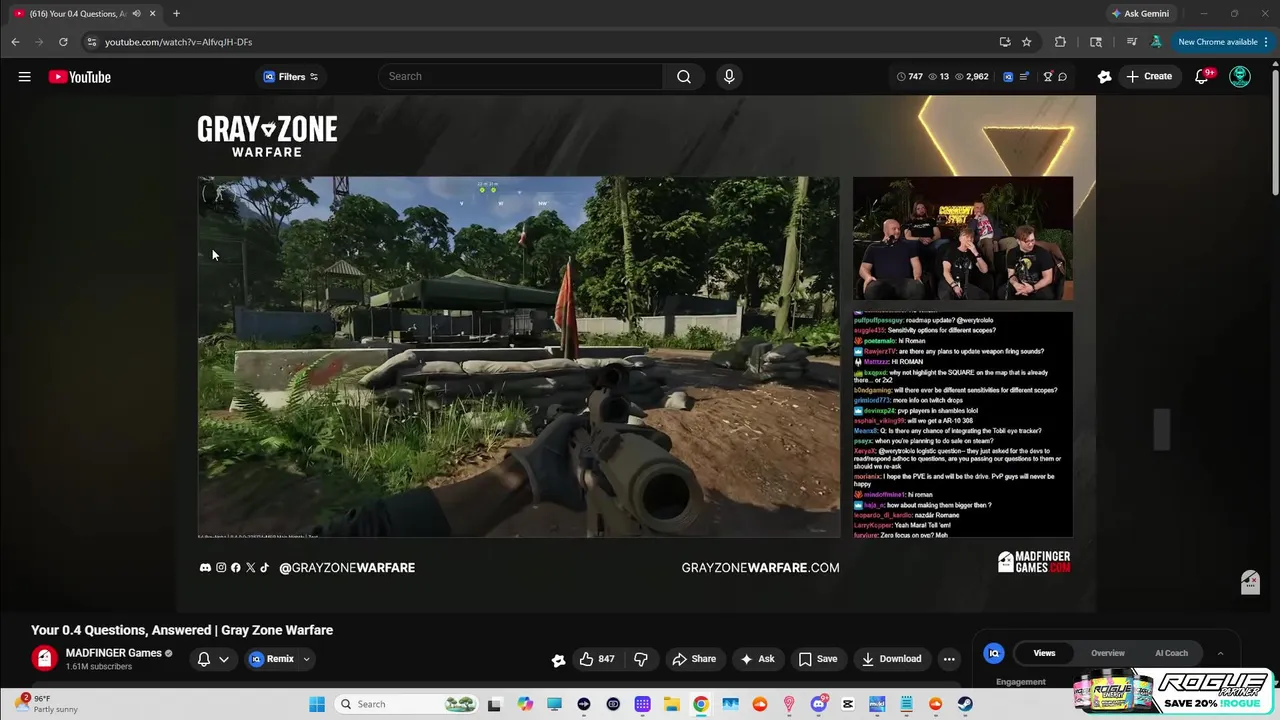Toggle notification bell for MADFINGER Games
Viewport: 1280px width, 720px height.
tap(204, 659)
